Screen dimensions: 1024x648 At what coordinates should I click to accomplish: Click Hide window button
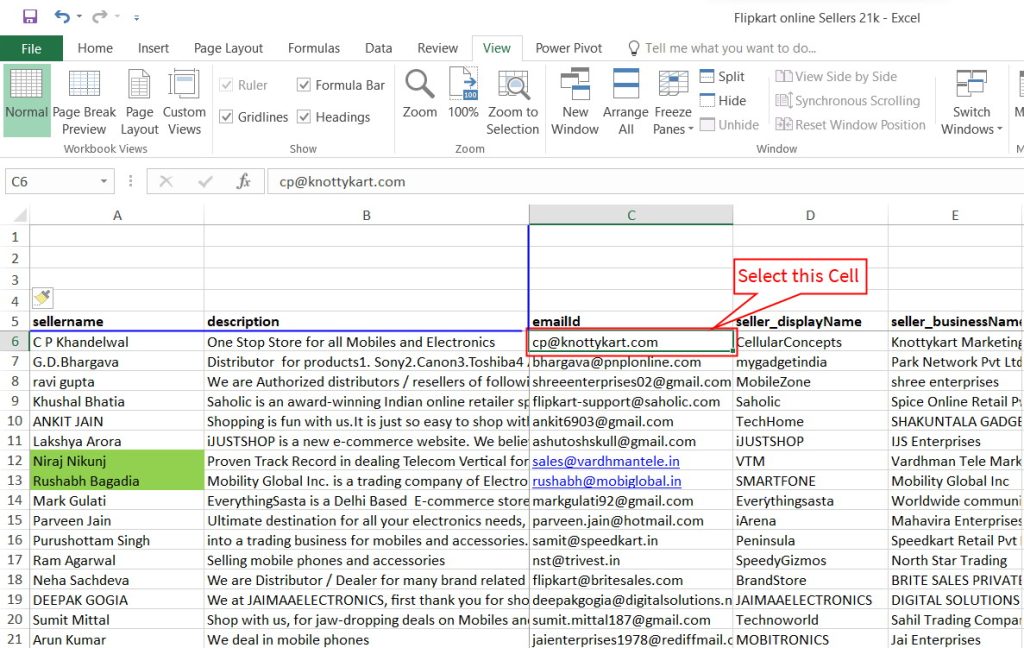(723, 101)
